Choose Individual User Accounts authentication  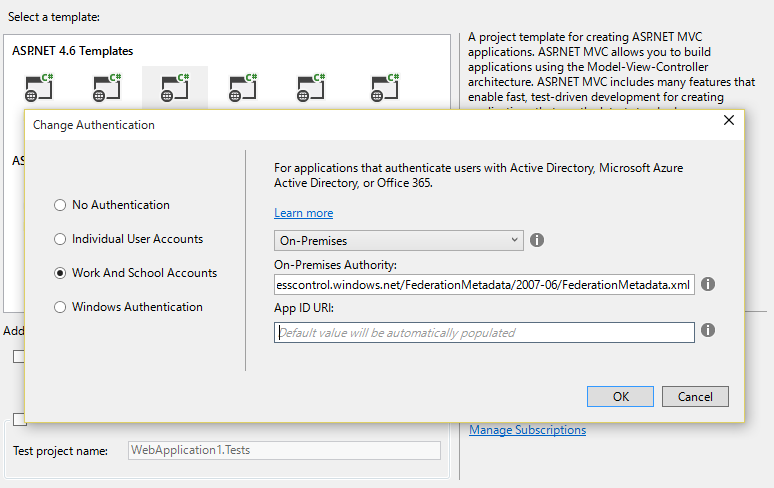click(61, 239)
